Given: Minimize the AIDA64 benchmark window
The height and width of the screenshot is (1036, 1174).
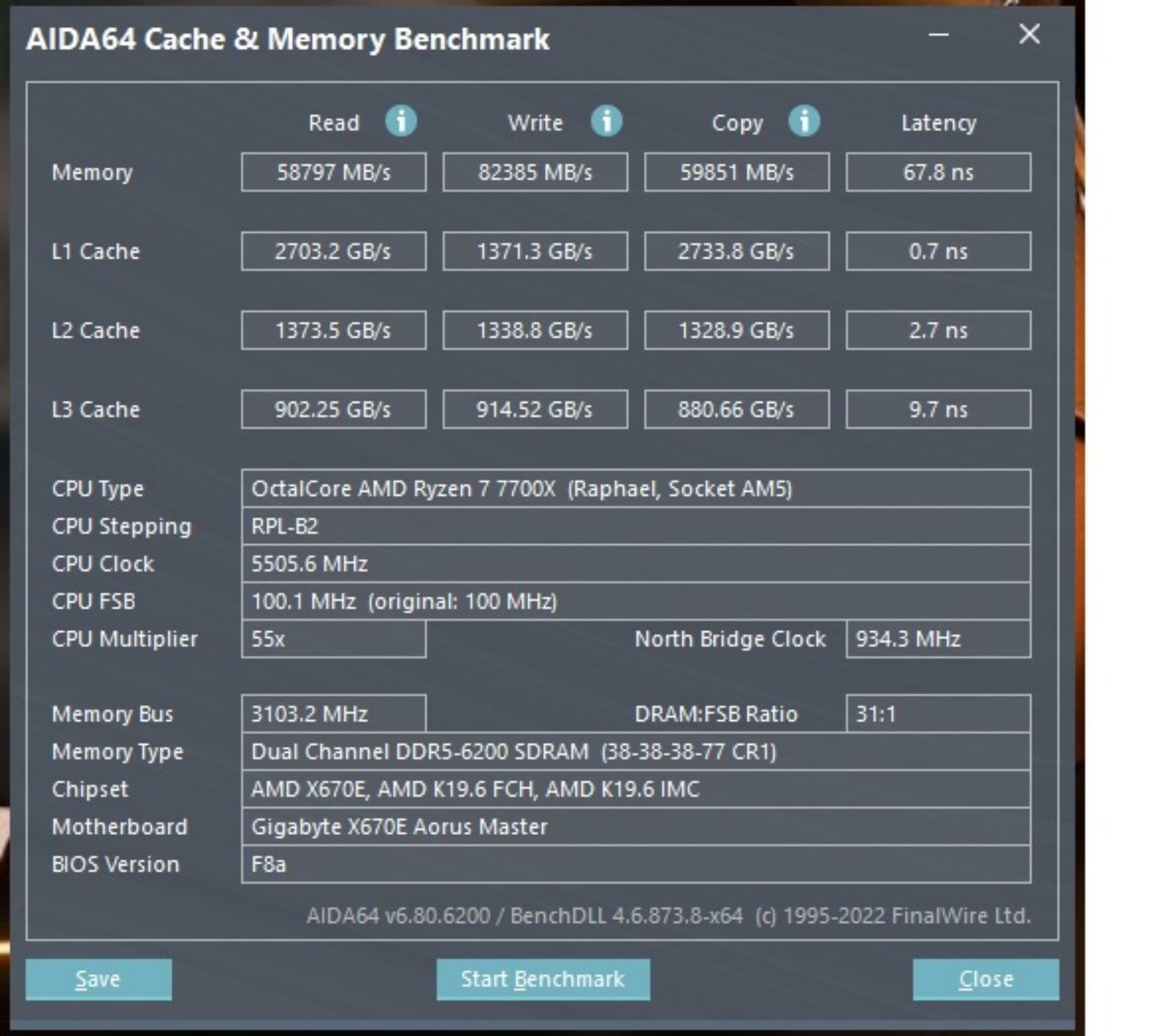Looking at the screenshot, I should tap(939, 34).
